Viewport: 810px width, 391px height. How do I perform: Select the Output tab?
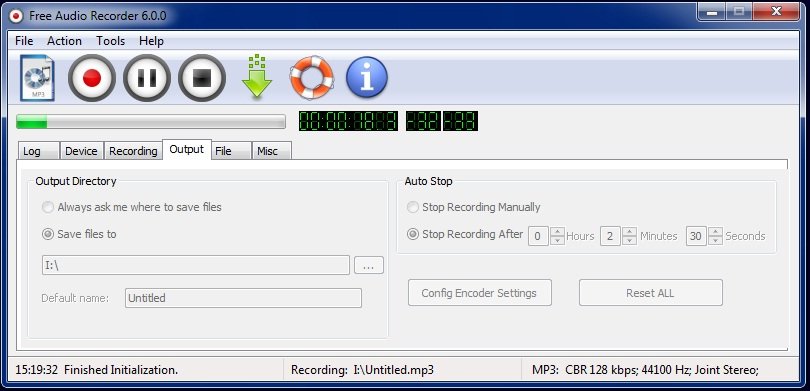[x=186, y=149]
